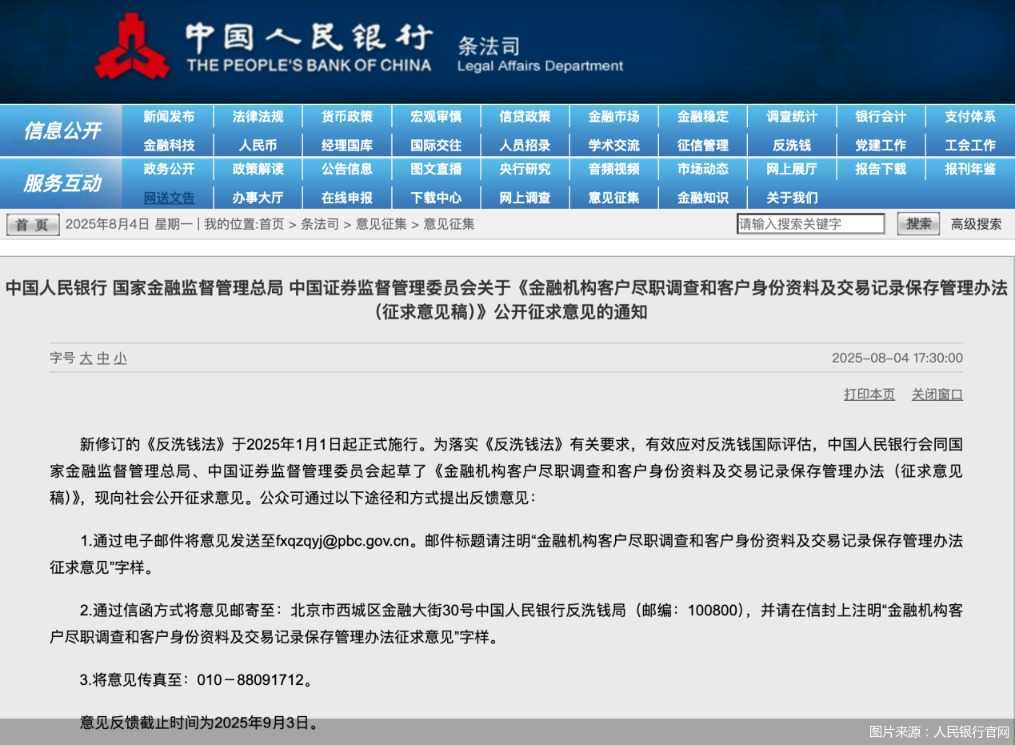Go to the 宏观审慎 section

click(x=436, y=117)
